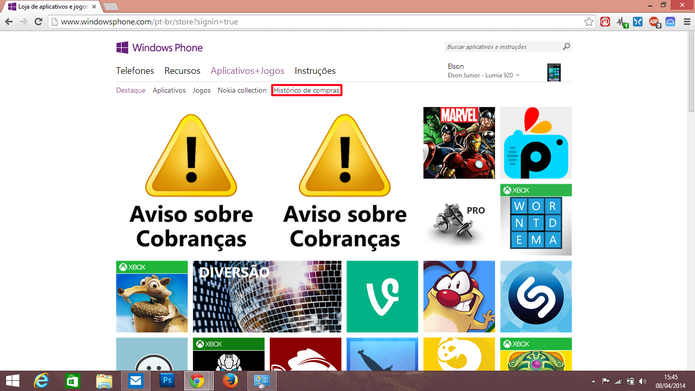Go to the Nokia collection section
Viewport: 695px width, 391px height.
(x=242, y=90)
